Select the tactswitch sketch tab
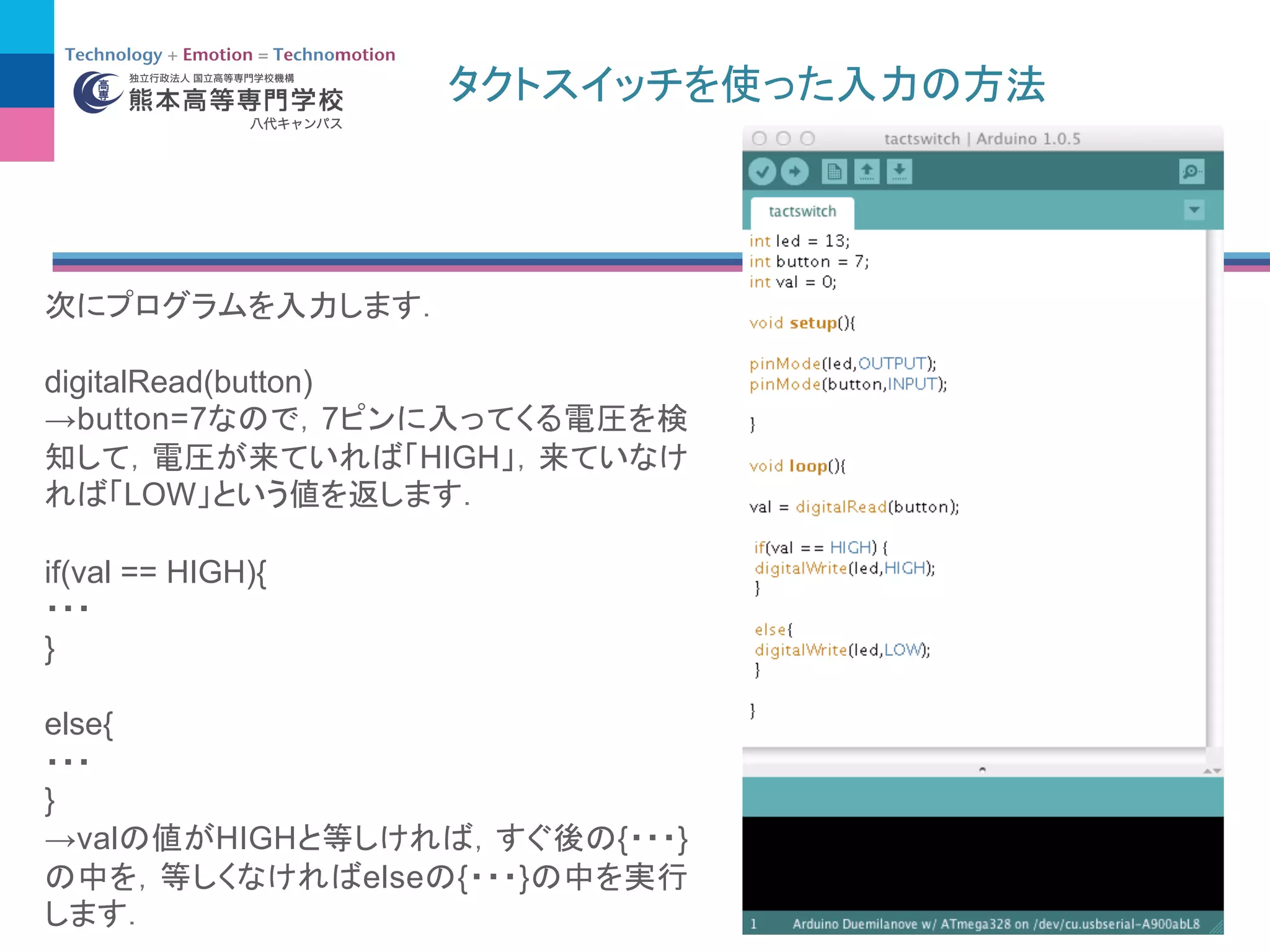Image resolution: width=1270 pixels, height=952 pixels. point(802,212)
